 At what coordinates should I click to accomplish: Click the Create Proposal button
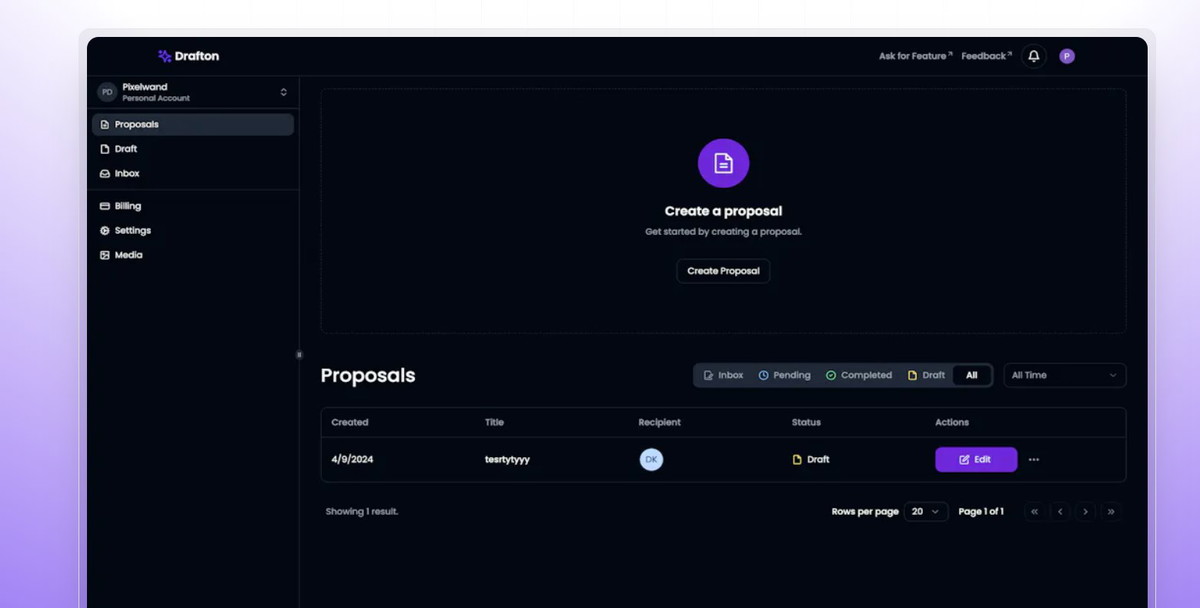[723, 271]
